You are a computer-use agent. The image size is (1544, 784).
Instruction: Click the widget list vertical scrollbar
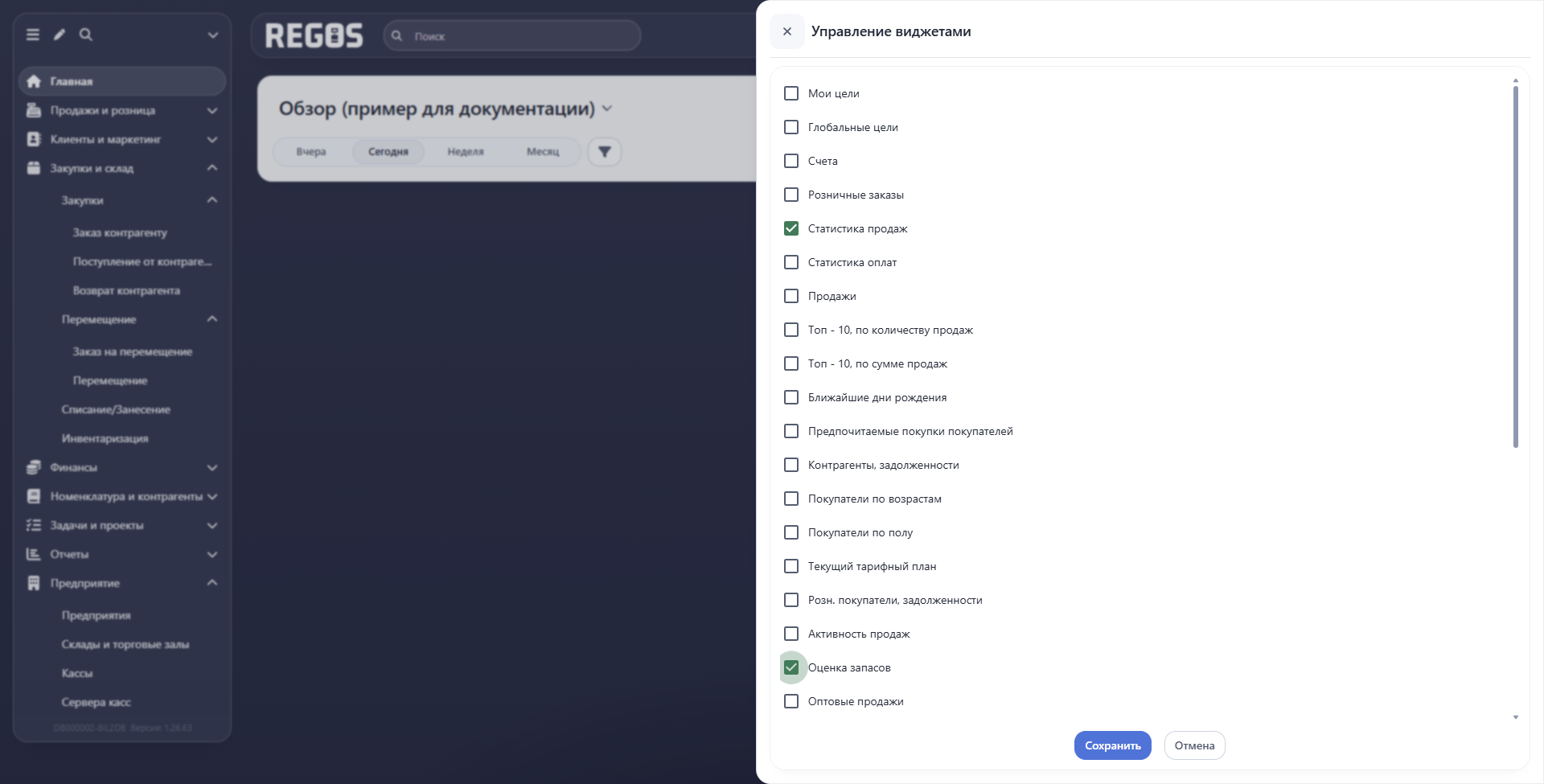pyautogui.click(x=1516, y=265)
